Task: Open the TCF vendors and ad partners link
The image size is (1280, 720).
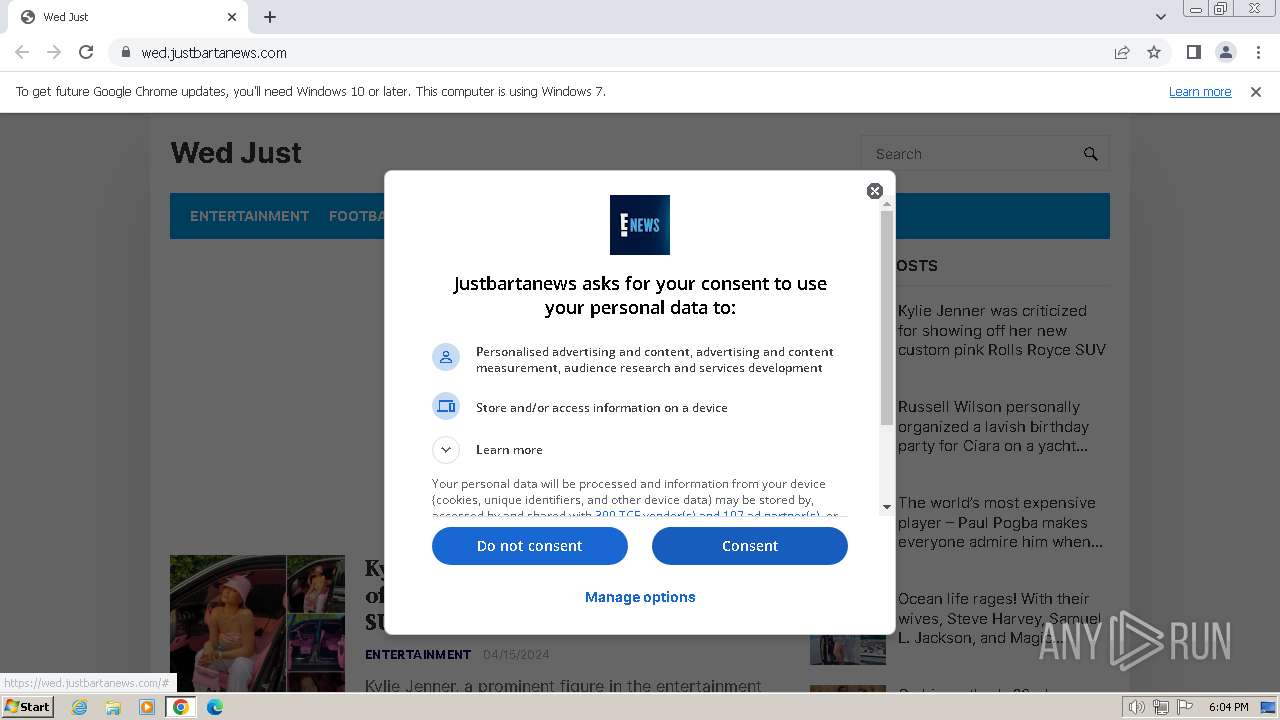Action: pyautogui.click(x=707, y=515)
